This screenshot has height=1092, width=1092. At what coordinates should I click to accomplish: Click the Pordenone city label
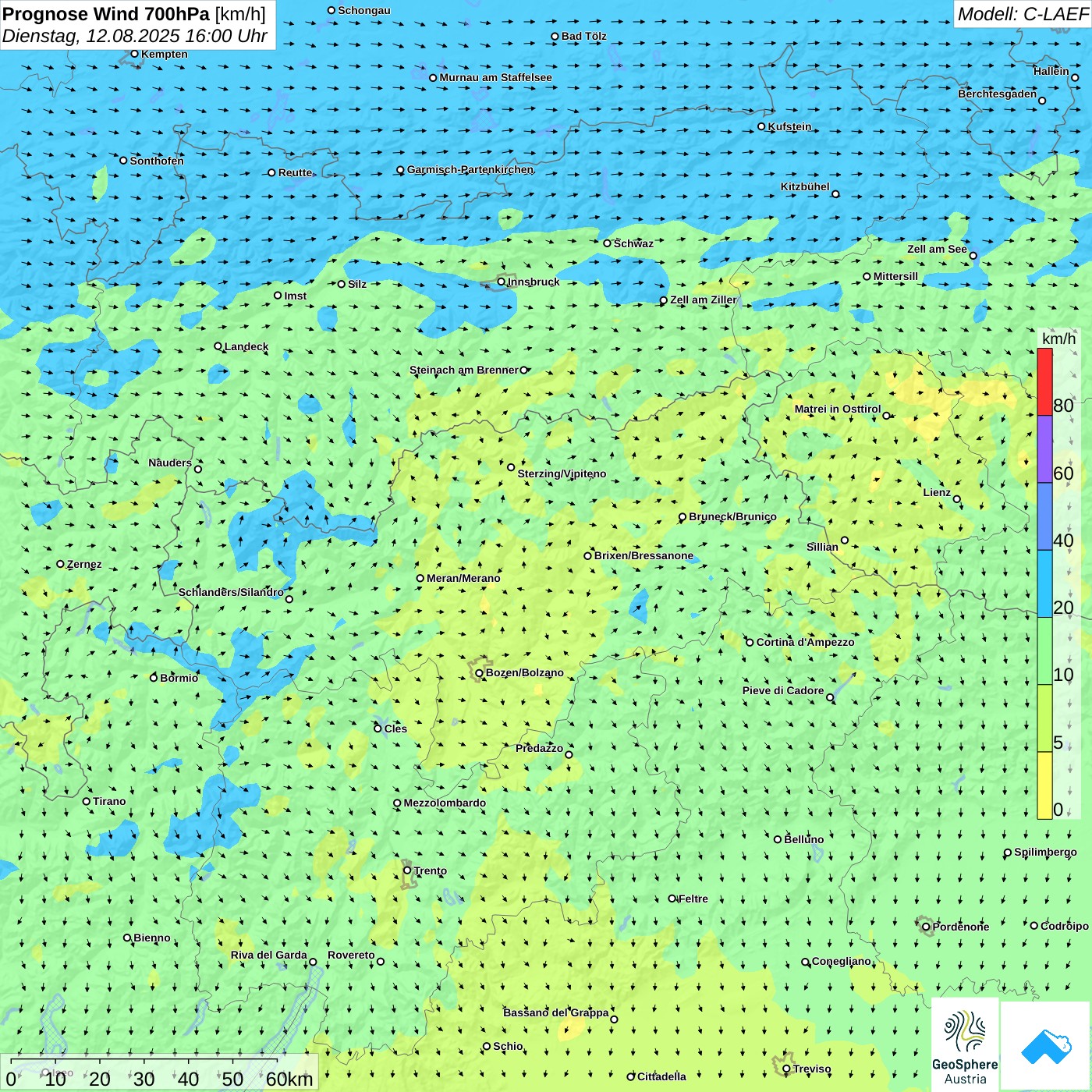point(960,927)
